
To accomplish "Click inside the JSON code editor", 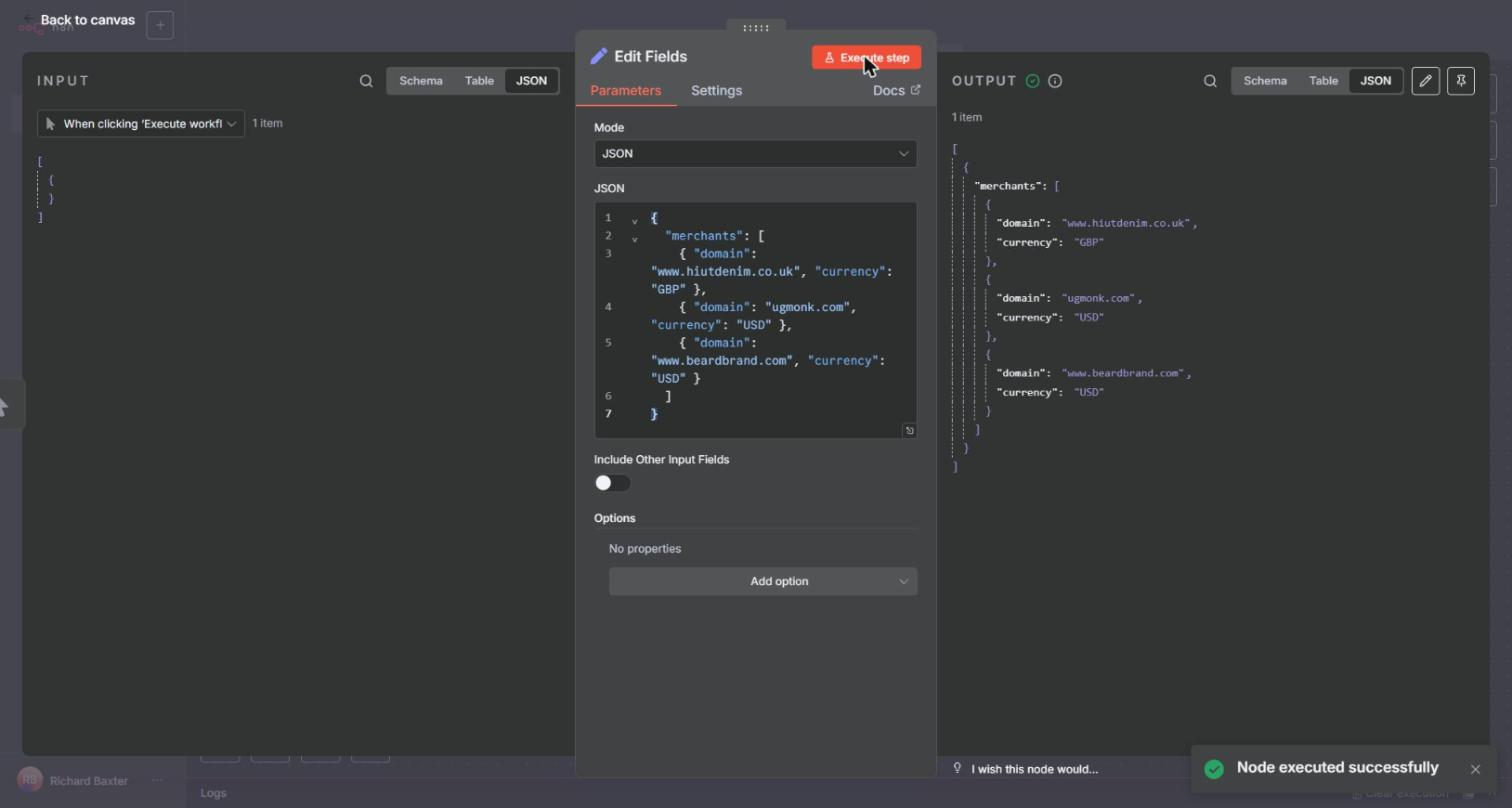I will click(755, 320).
